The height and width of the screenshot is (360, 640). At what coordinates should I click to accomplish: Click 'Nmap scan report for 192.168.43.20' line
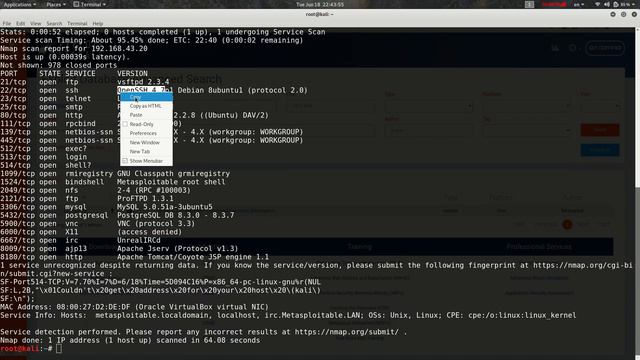[74, 49]
